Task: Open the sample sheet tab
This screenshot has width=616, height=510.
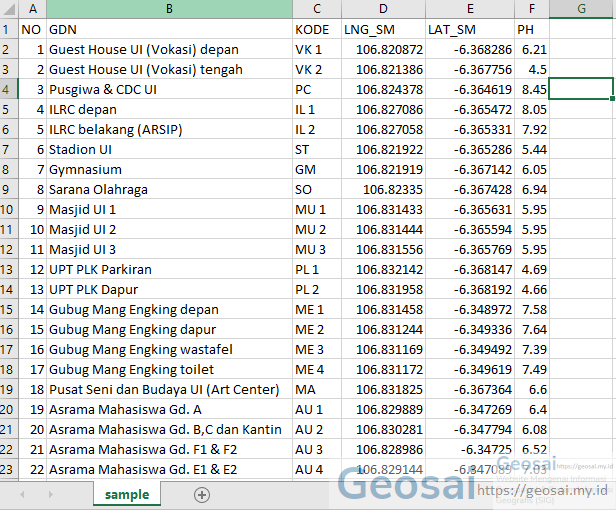Action: coord(127,494)
